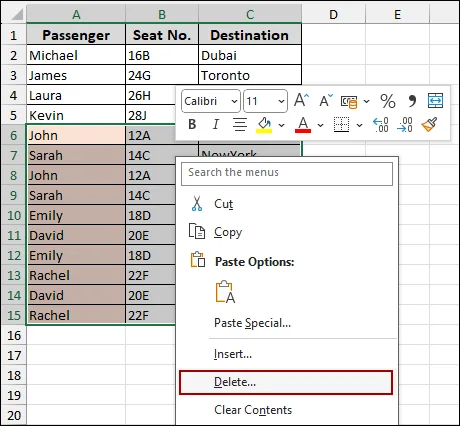Expand the Font Color dropdown arrow
Viewport: 460px width, 426px height.
(x=320, y=125)
